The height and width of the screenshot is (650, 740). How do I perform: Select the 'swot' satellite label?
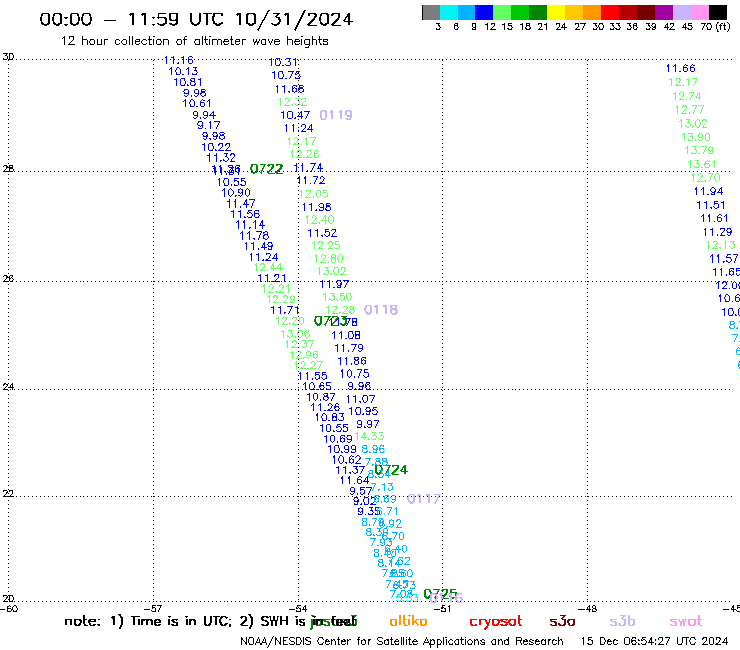pyautogui.click(x=686, y=621)
